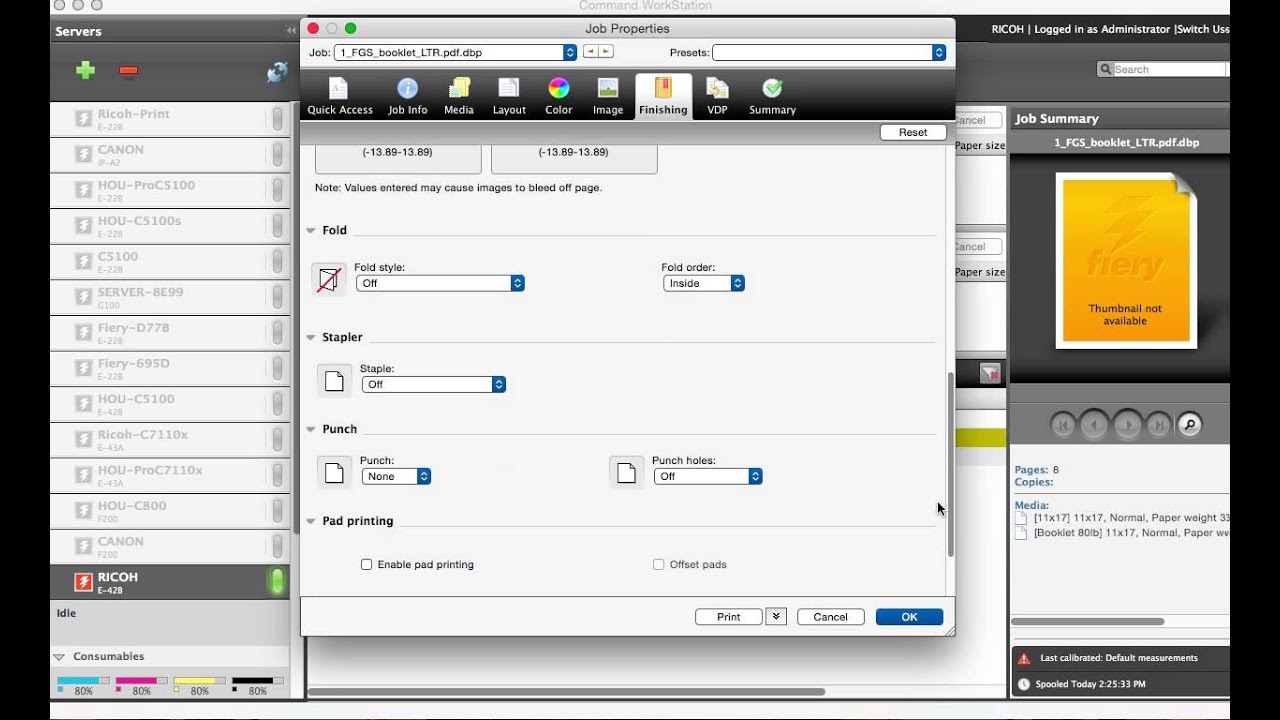Viewport: 1280px width, 720px height.
Task: Click the Fiery icon of RICOH E-428 server
Action: pyautogui.click(x=84, y=582)
